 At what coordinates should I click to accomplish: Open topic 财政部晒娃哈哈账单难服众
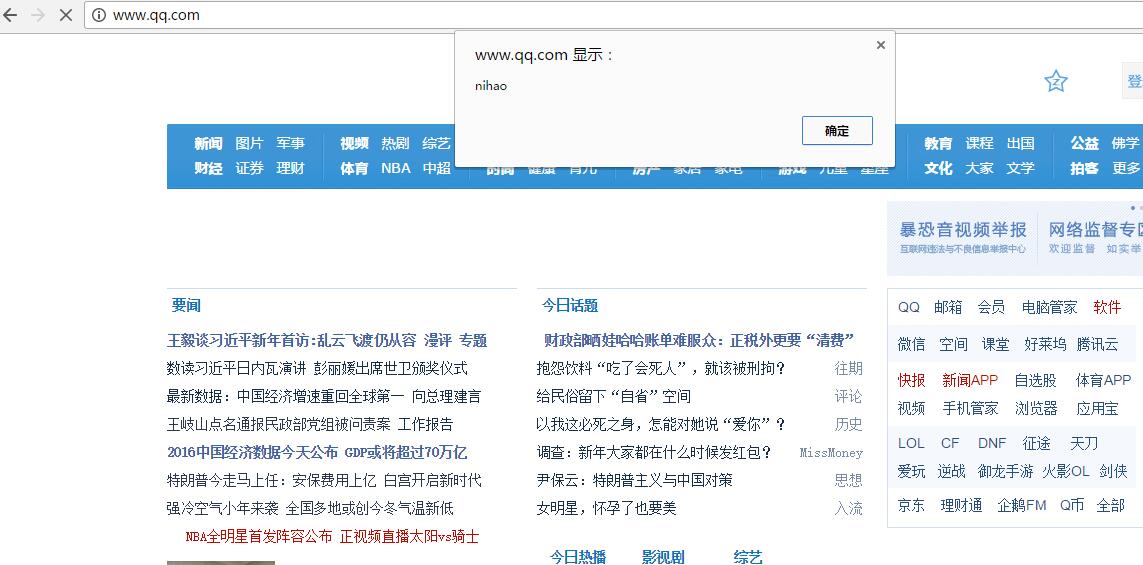(699, 340)
